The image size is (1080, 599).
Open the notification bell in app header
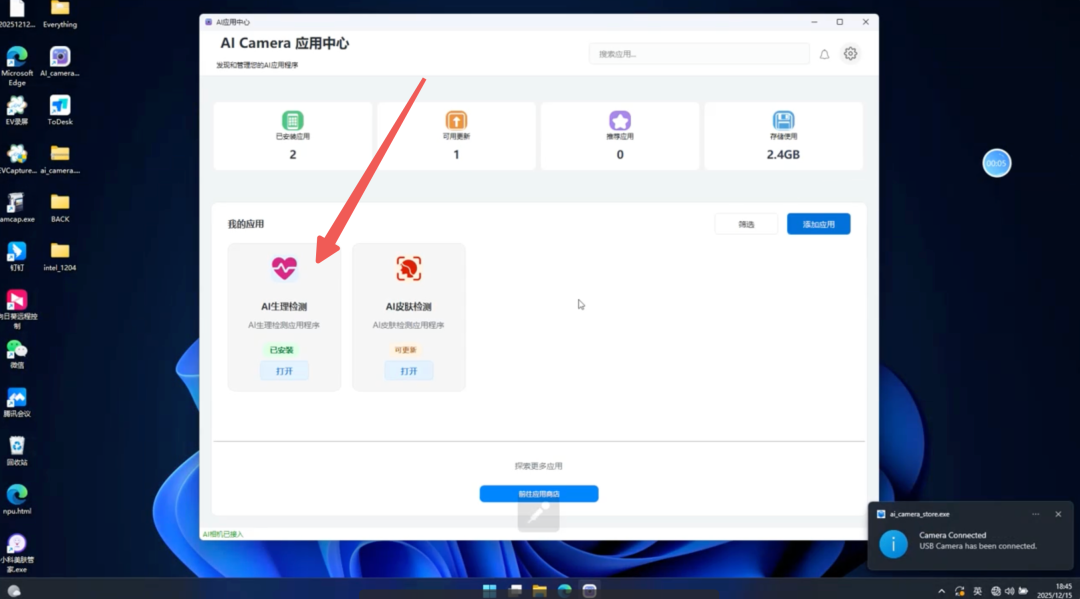824,54
